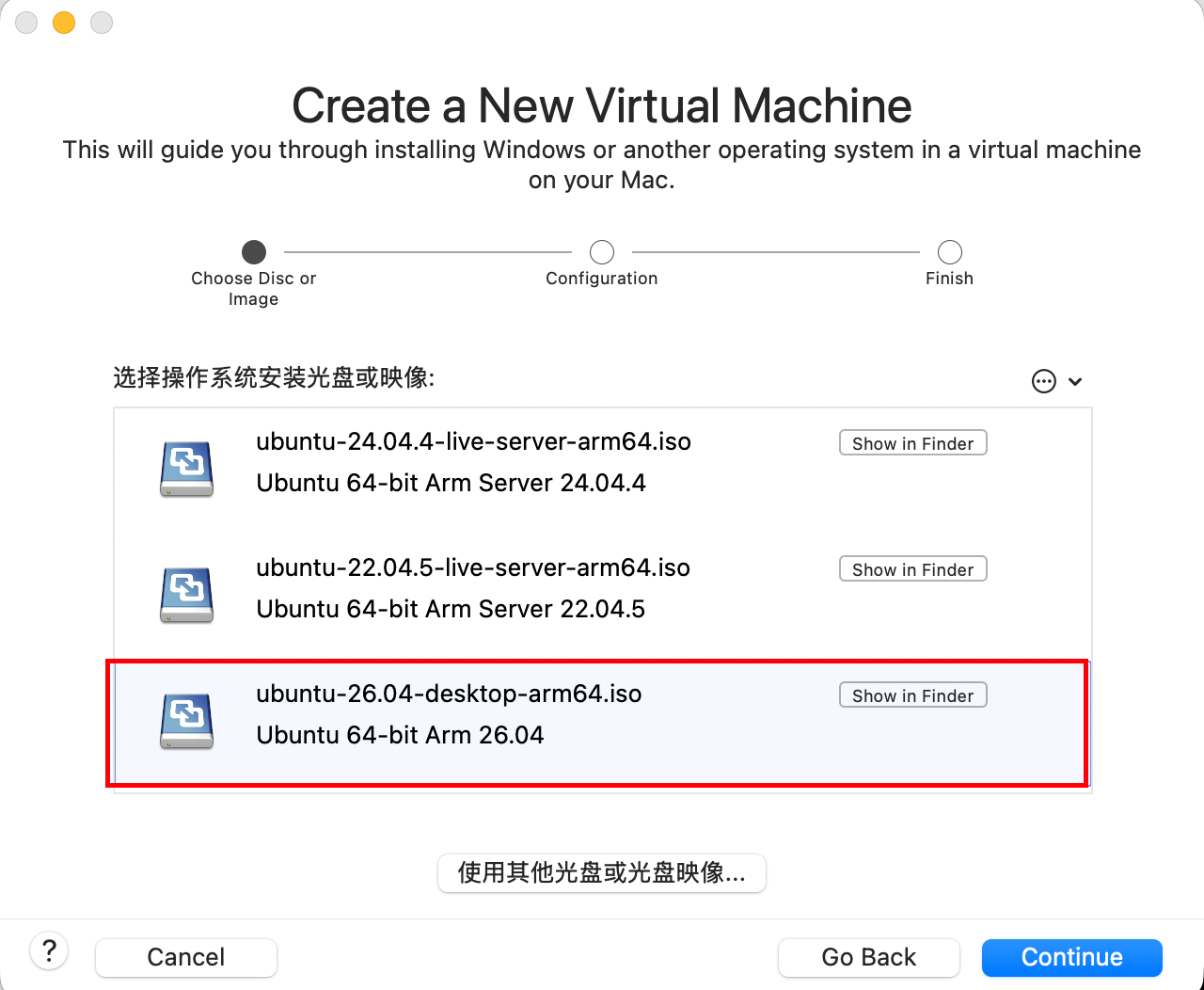
Task: Click the Choose Disc or Image step indicator
Action: tap(254, 252)
